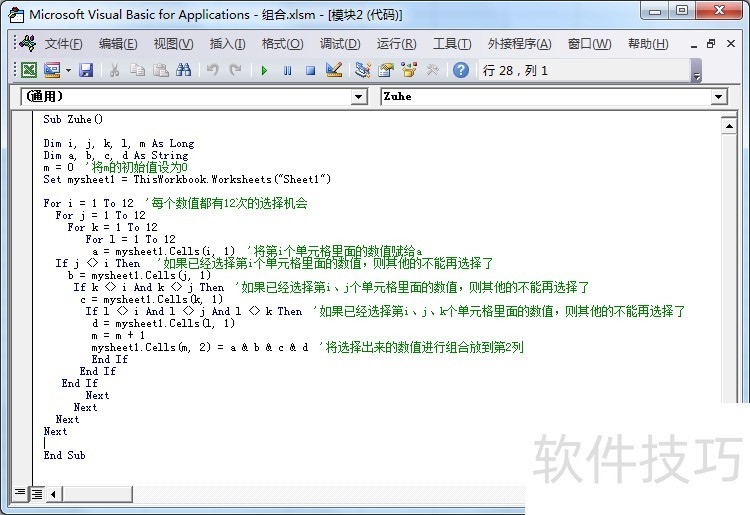Click the Break pause icon

[287, 71]
